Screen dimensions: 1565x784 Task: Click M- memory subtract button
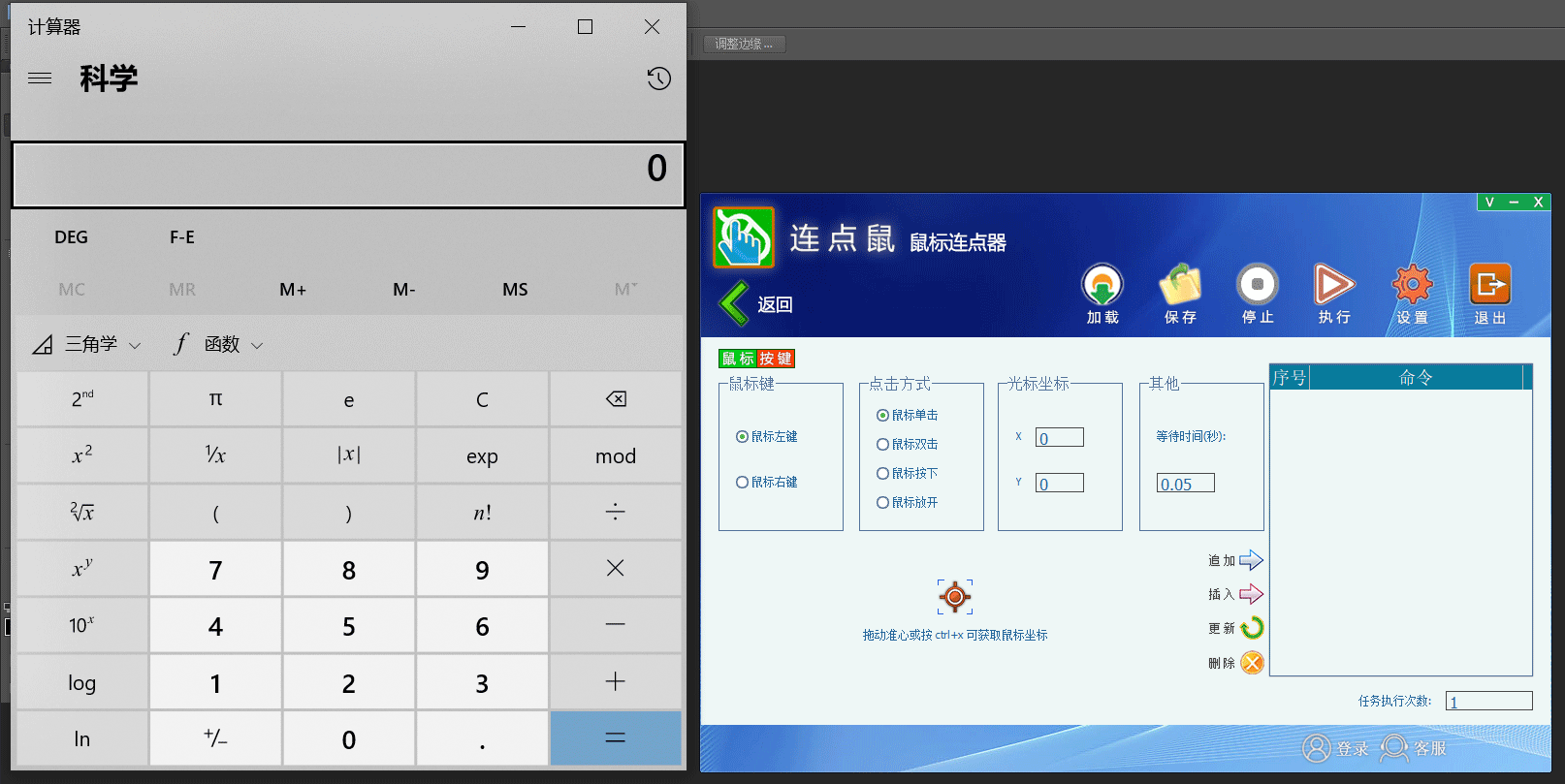pyautogui.click(x=404, y=290)
